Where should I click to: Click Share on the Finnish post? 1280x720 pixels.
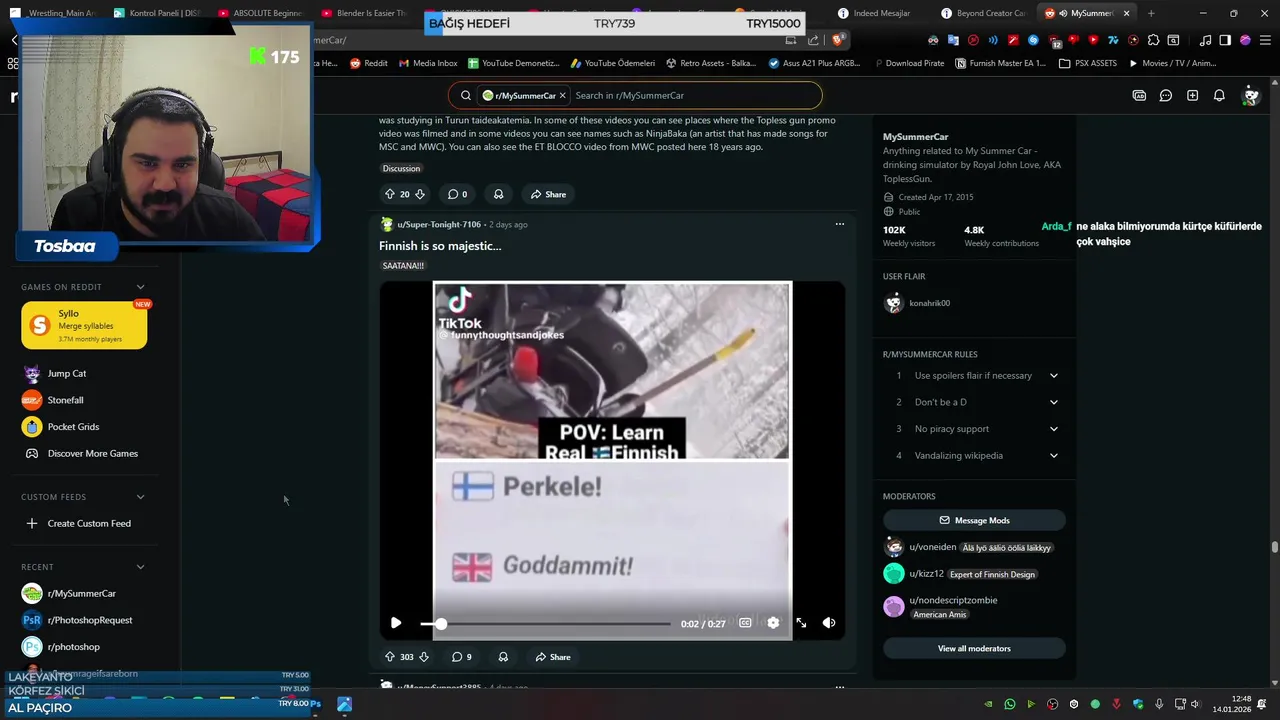coord(552,657)
